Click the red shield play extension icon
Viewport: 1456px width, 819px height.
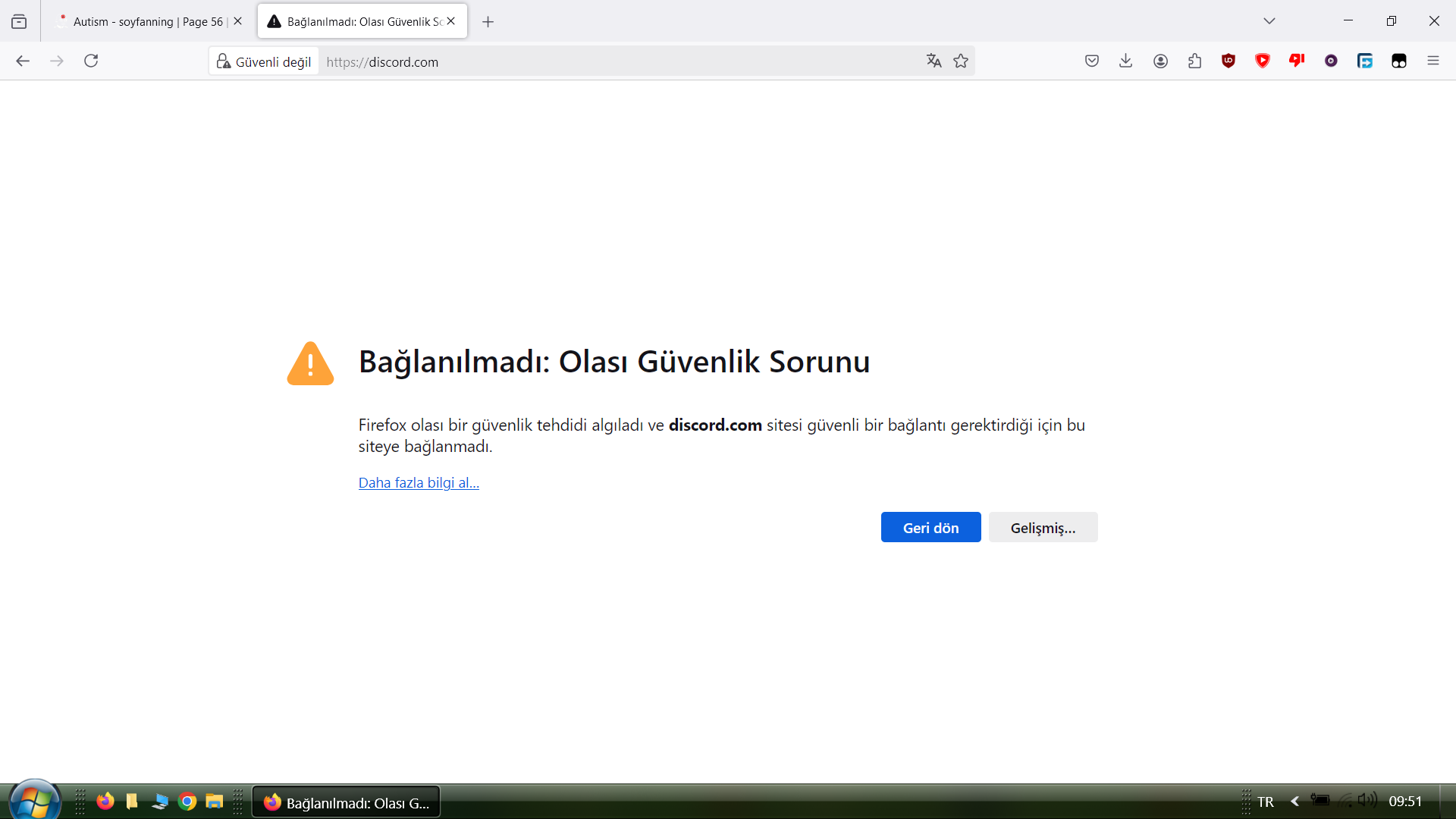pos(1263,61)
